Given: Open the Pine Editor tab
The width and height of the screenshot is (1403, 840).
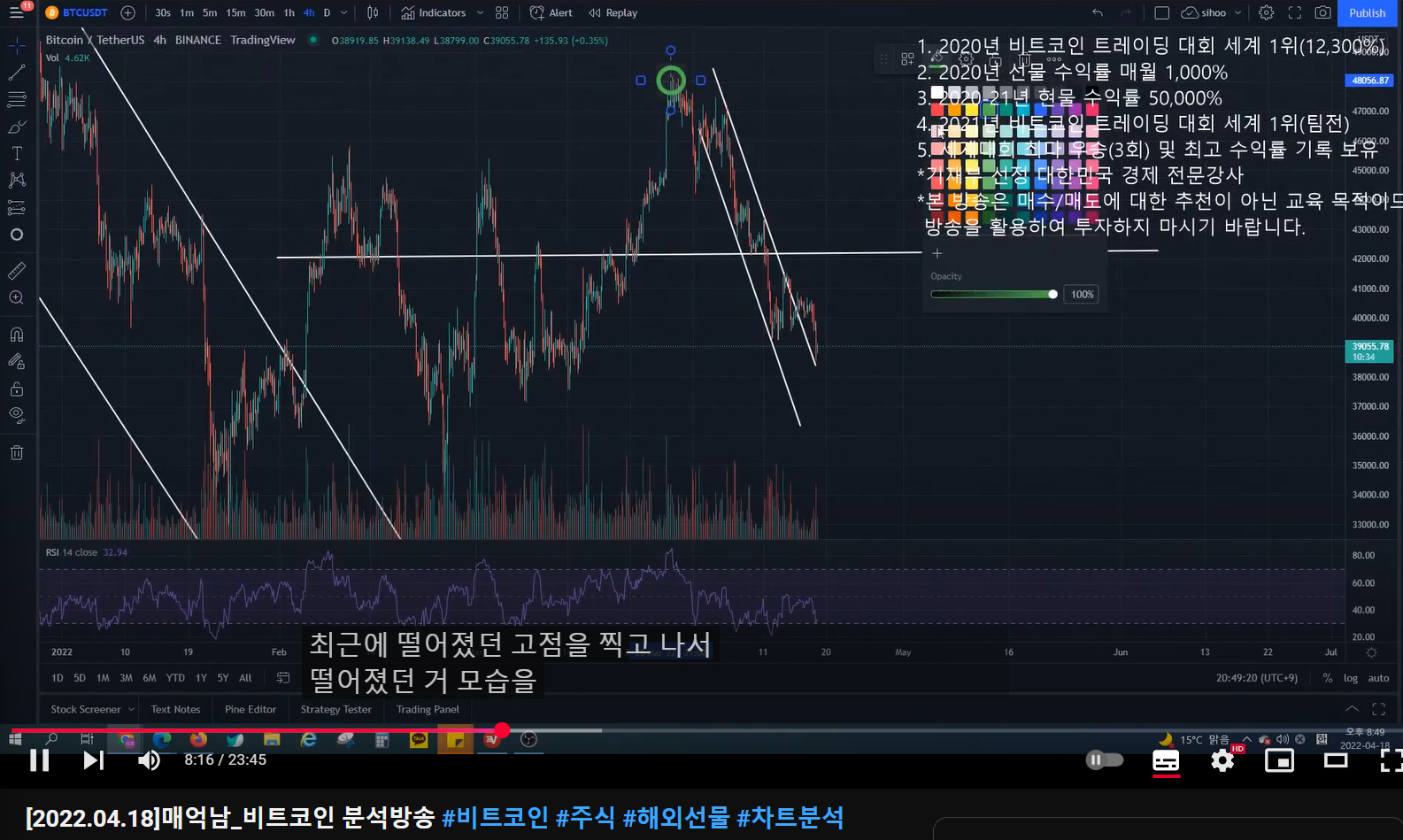Looking at the screenshot, I should click(251, 709).
